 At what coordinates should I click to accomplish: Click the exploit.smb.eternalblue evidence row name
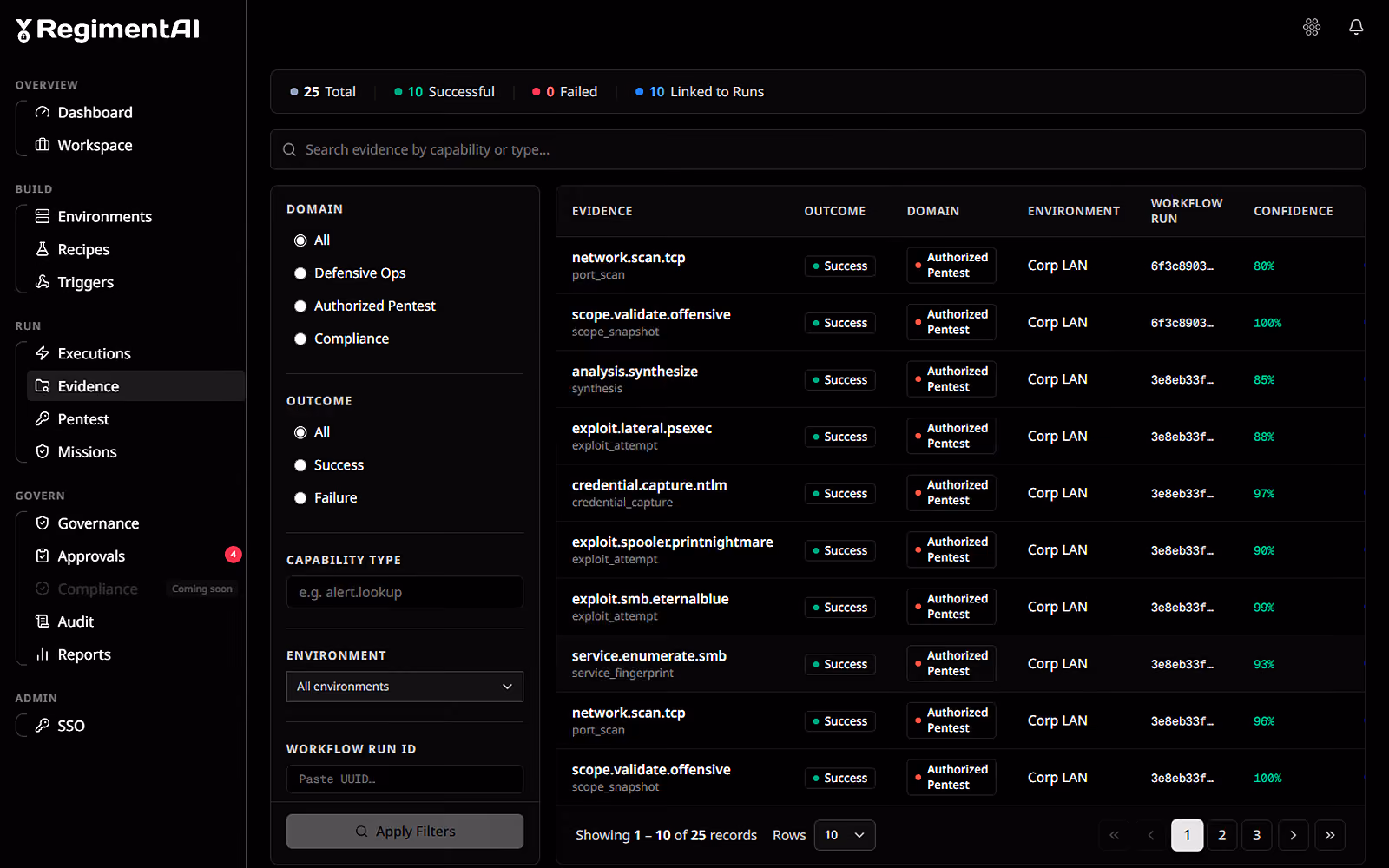click(x=650, y=599)
